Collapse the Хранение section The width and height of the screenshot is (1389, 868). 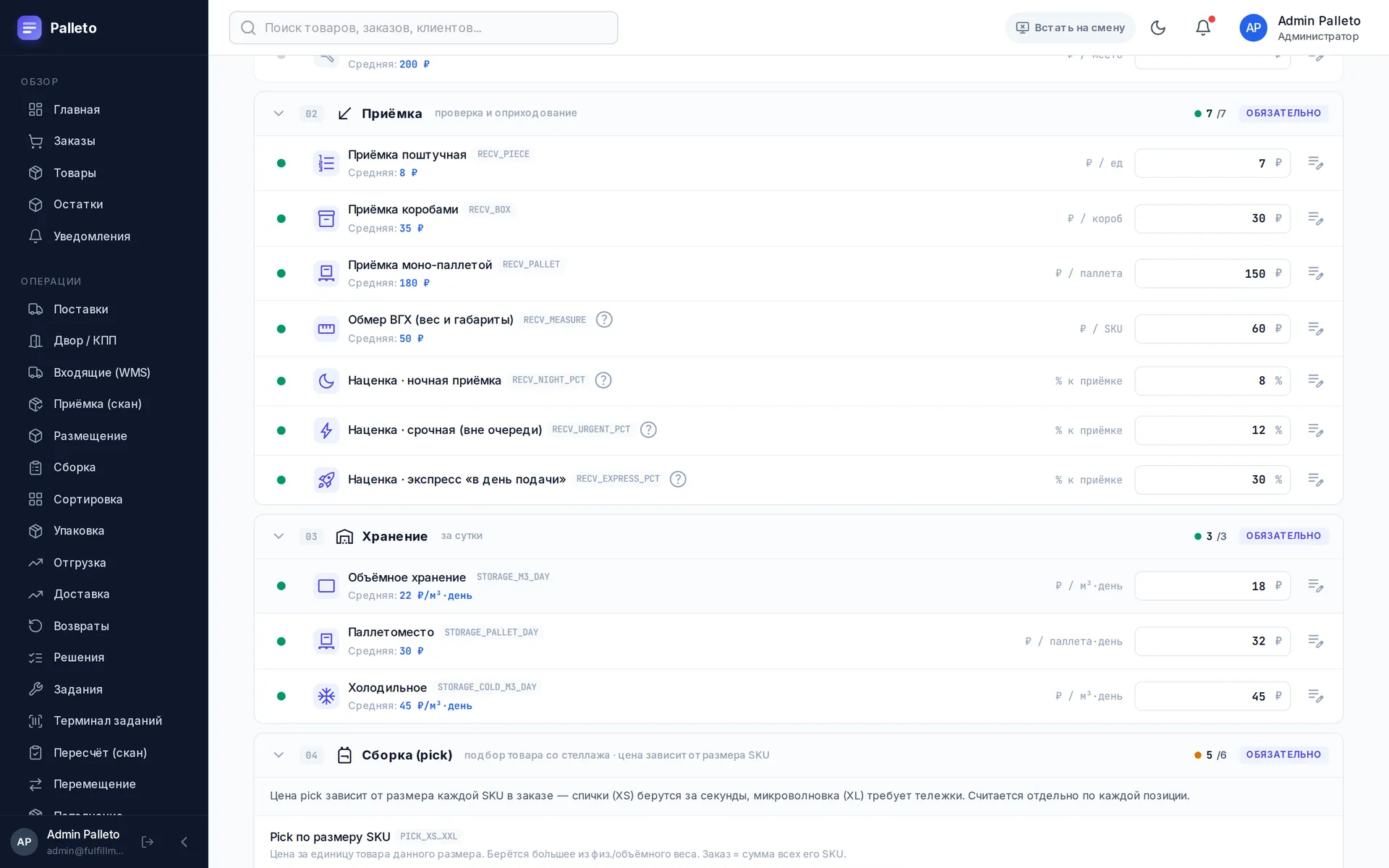point(279,536)
